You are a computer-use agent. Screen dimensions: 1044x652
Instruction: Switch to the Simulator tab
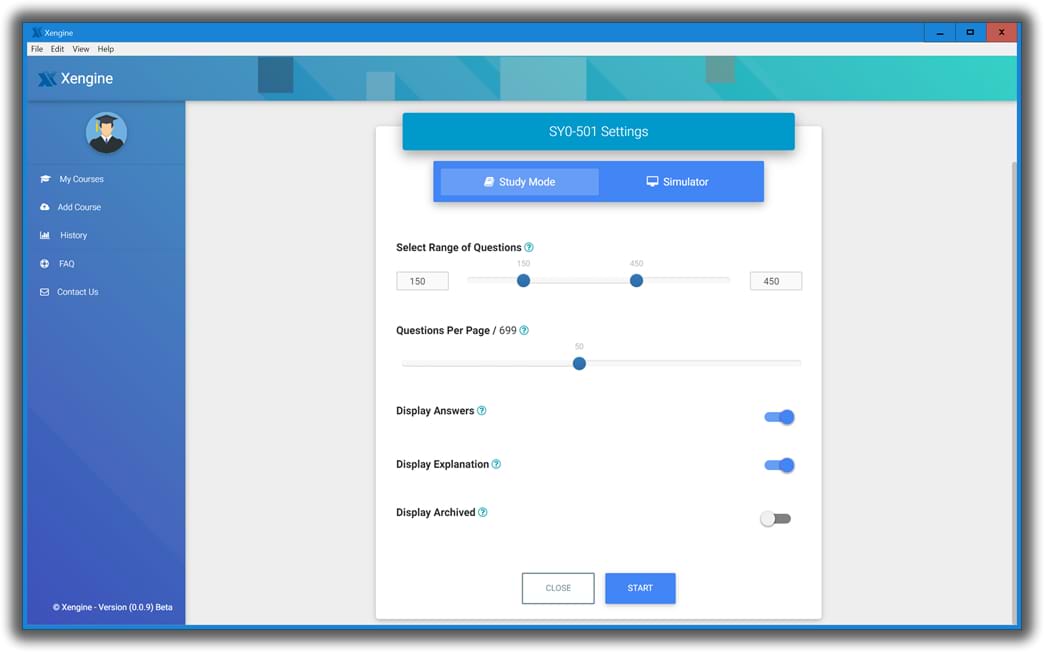(x=678, y=182)
